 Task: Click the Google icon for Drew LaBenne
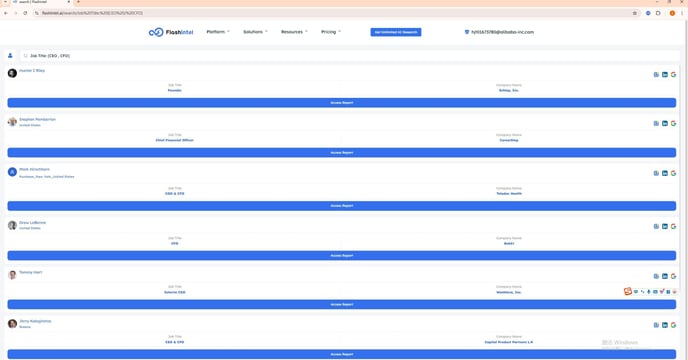coord(673,227)
